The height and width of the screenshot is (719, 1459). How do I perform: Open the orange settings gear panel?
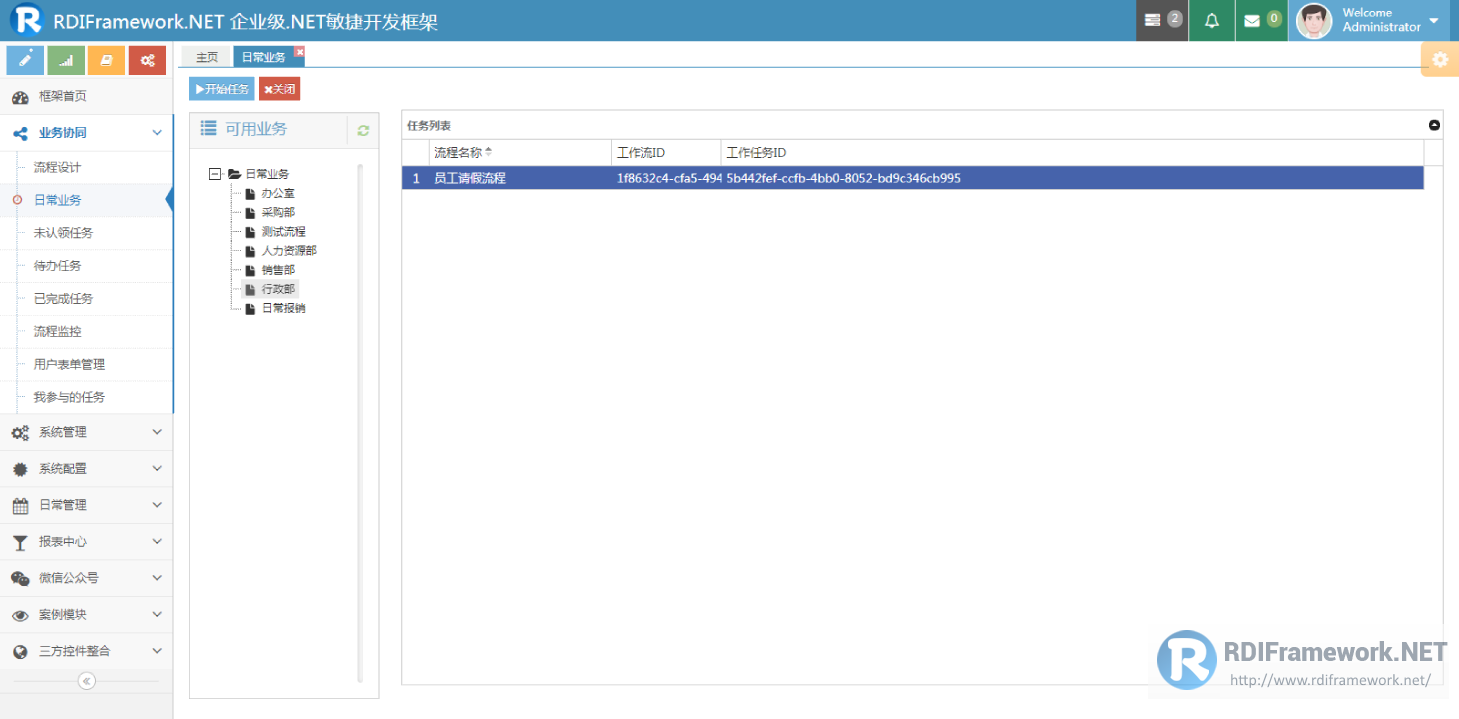click(x=1440, y=60)
